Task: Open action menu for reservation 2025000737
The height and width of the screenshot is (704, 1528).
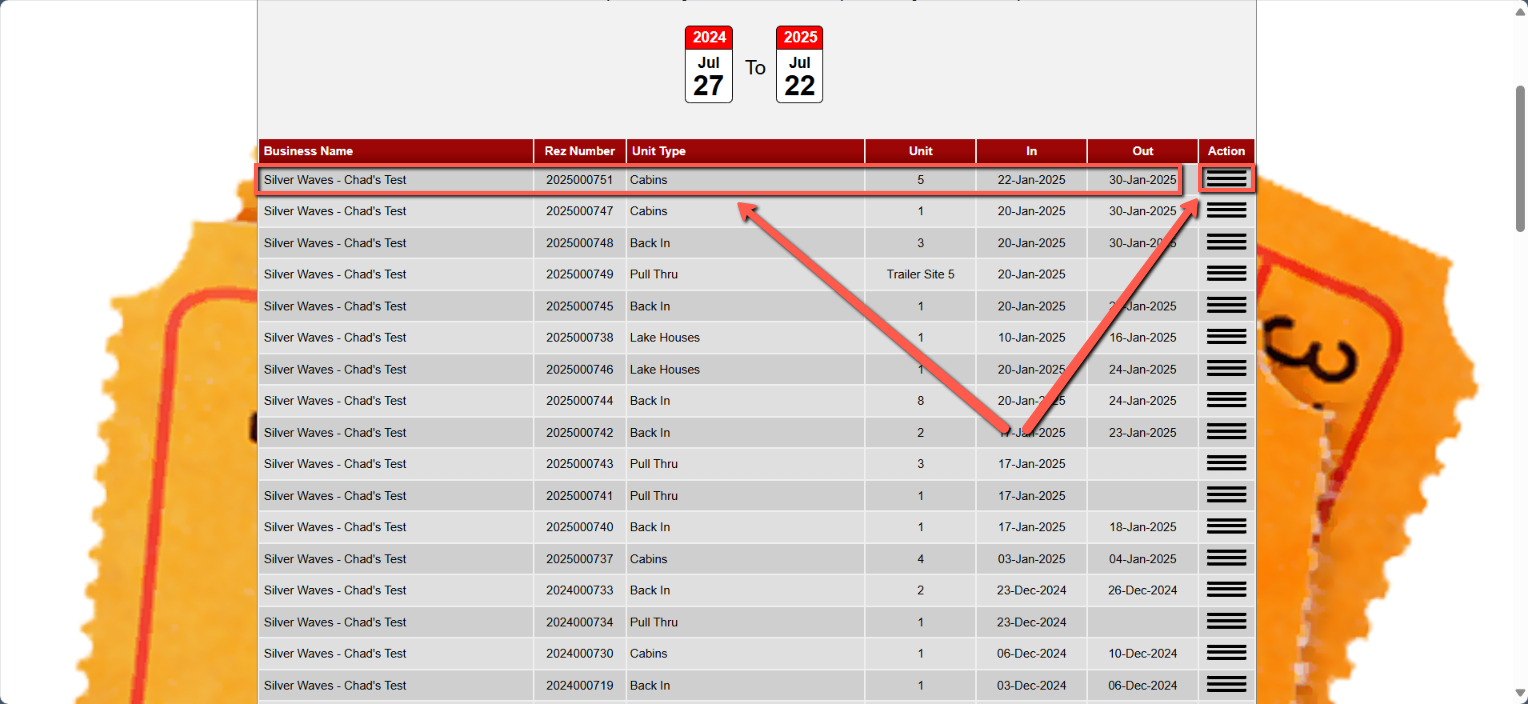Action: (x=1226, y=558)
